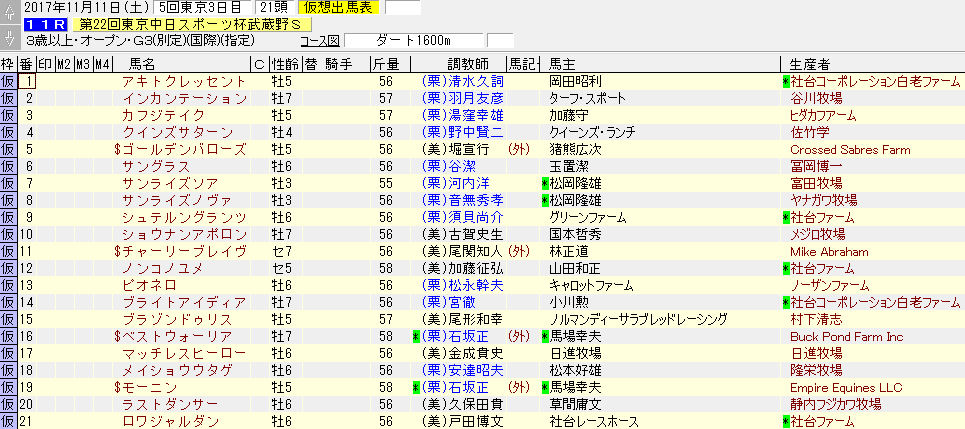Select horse ゴールデンバローズ
This screenshot has width=965, height=429.
click(181, 150)
